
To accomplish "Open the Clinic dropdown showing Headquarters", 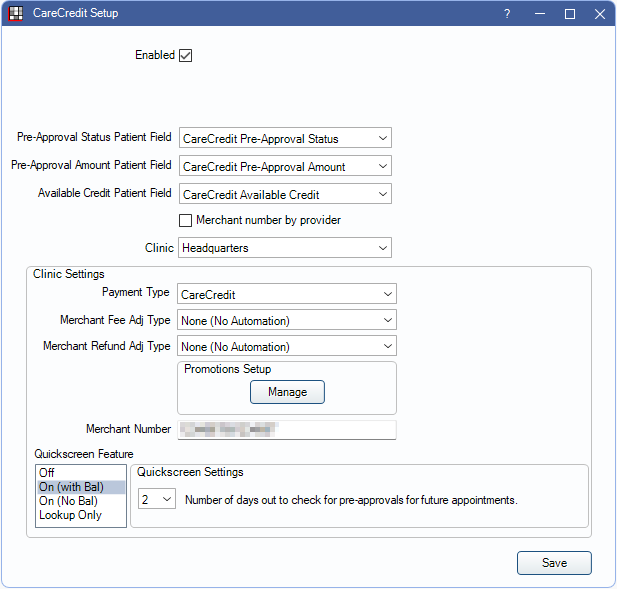I will (x=285, y=247).
